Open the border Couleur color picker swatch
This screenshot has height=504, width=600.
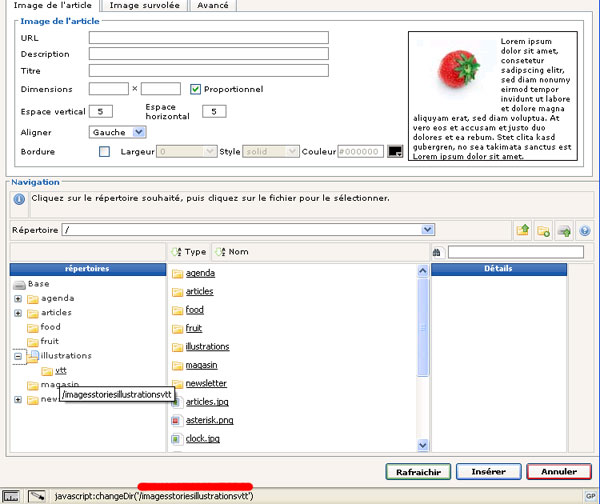point(395,152)
